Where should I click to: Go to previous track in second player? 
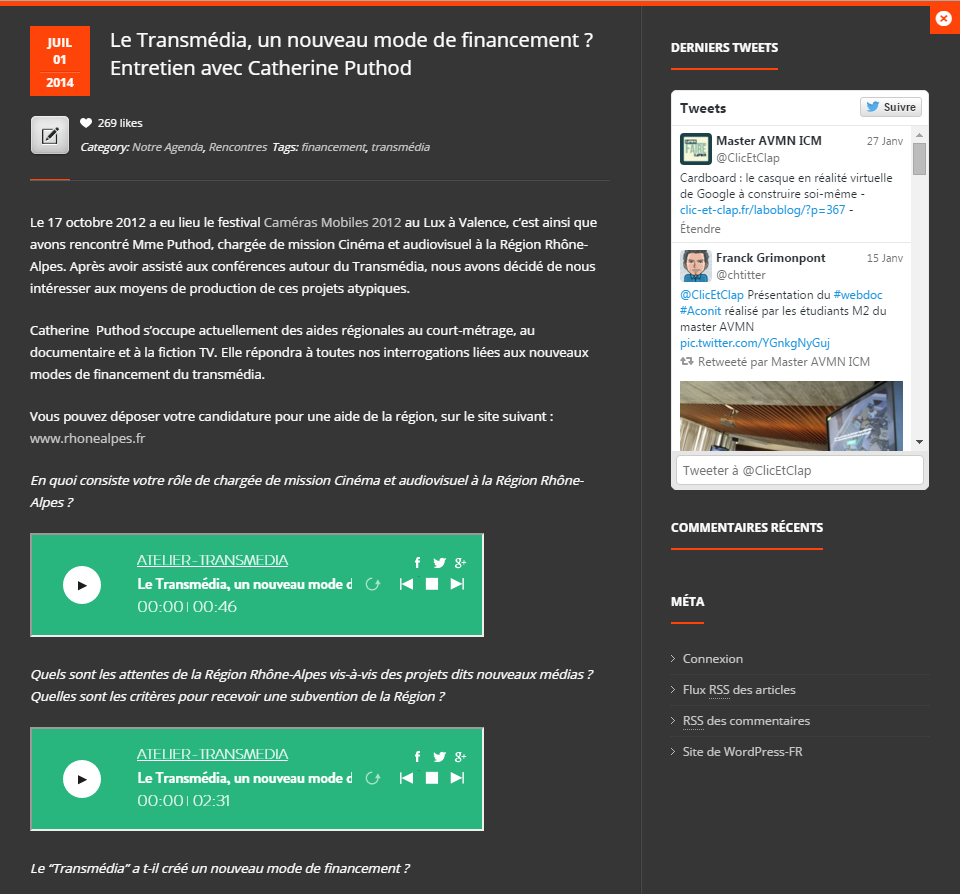point(406,778)
